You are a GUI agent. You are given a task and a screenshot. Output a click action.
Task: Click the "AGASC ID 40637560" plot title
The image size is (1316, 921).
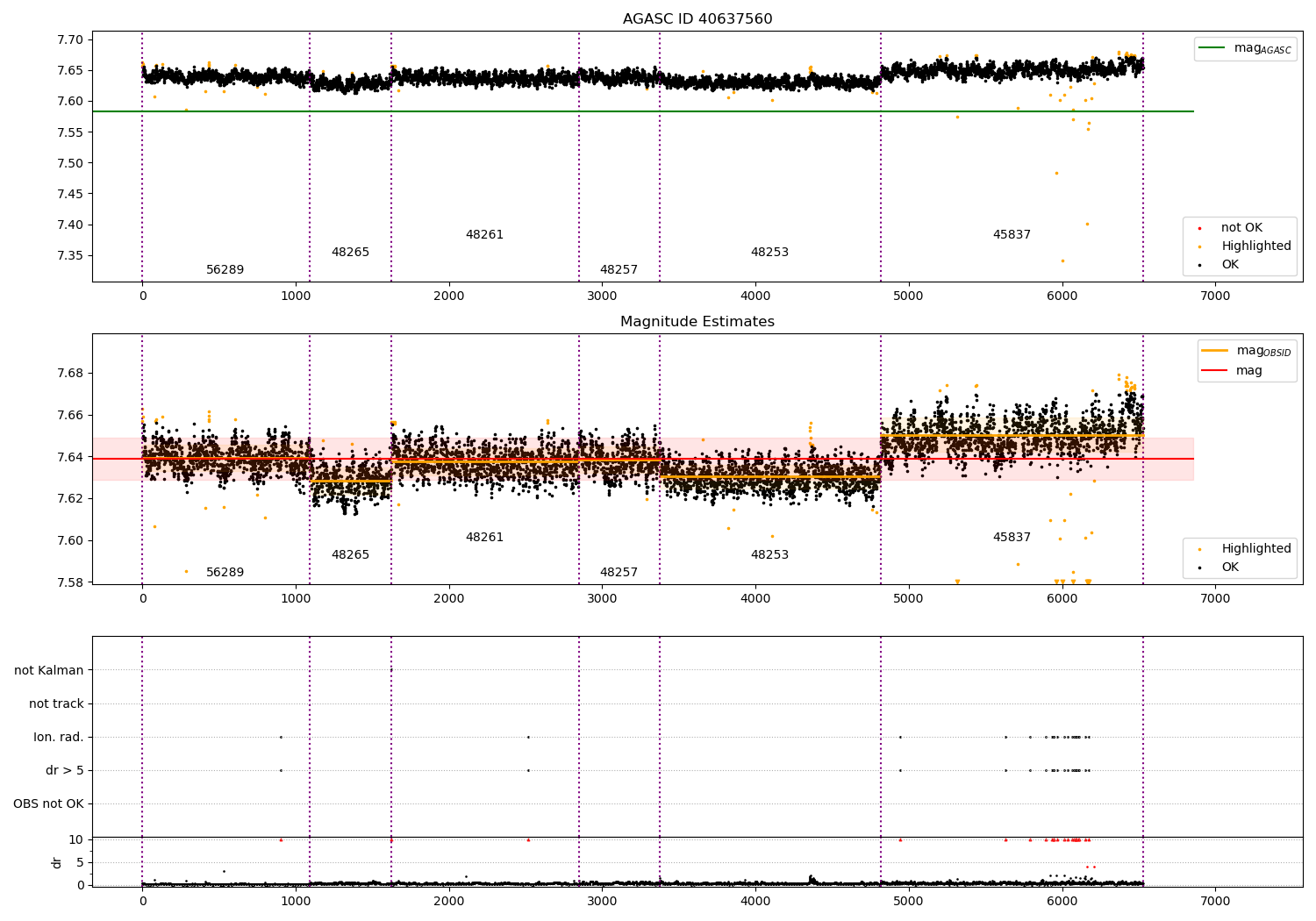[697, 19]
